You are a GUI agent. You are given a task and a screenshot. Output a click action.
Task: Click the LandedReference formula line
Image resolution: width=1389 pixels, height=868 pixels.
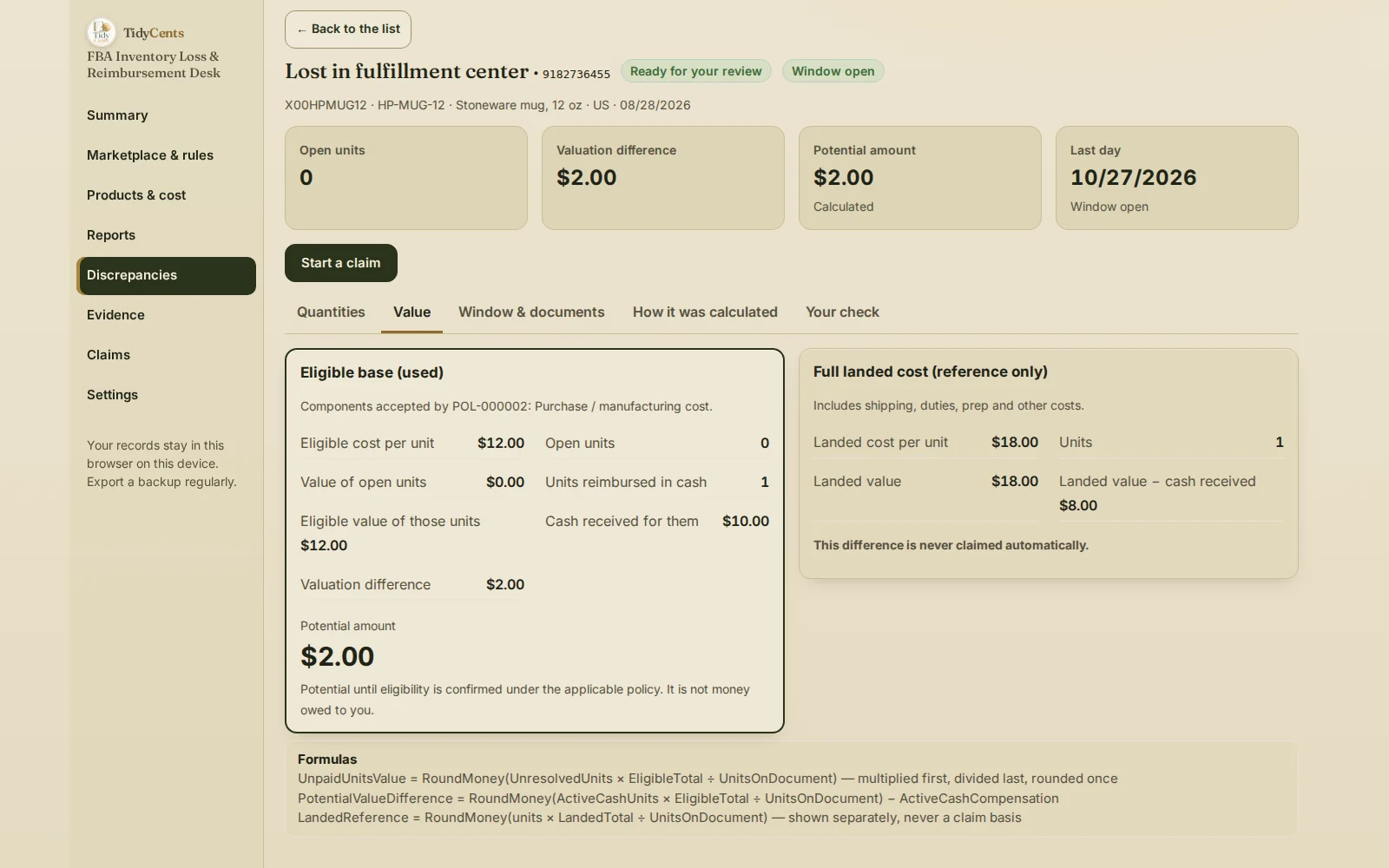660,818
